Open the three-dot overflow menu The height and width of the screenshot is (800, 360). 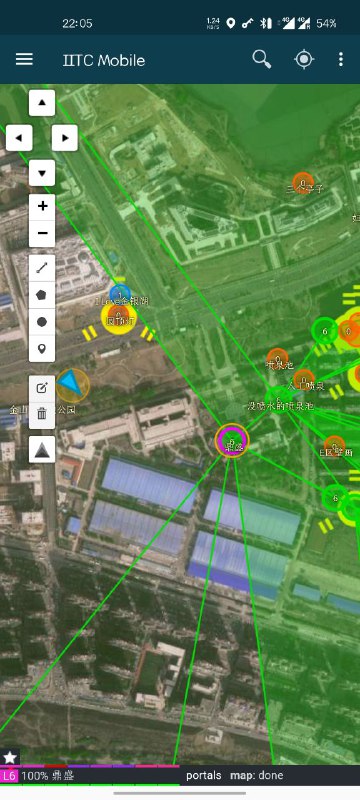pos(341,60)
